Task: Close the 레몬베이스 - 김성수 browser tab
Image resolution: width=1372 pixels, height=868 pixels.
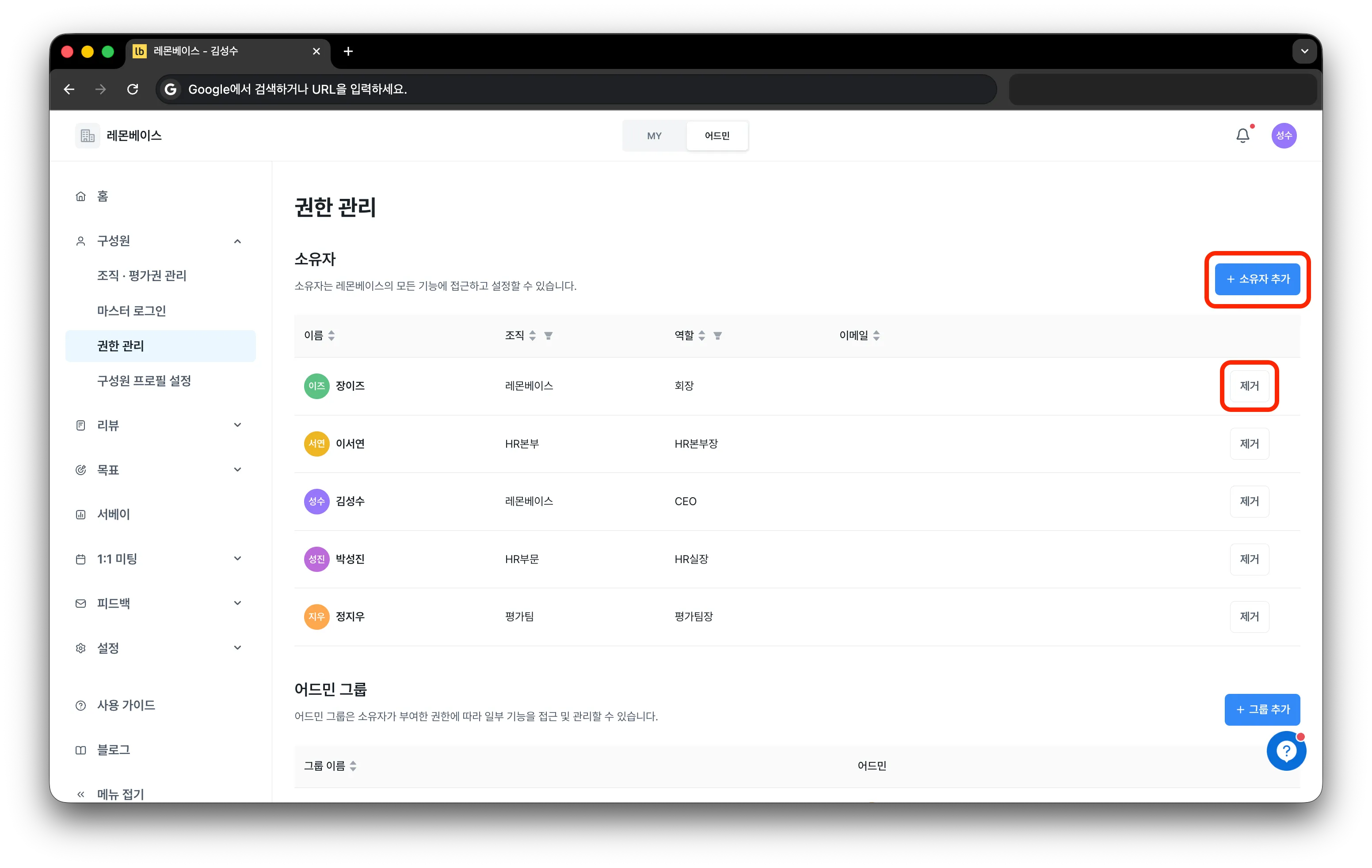Action: tap(316, 51)
